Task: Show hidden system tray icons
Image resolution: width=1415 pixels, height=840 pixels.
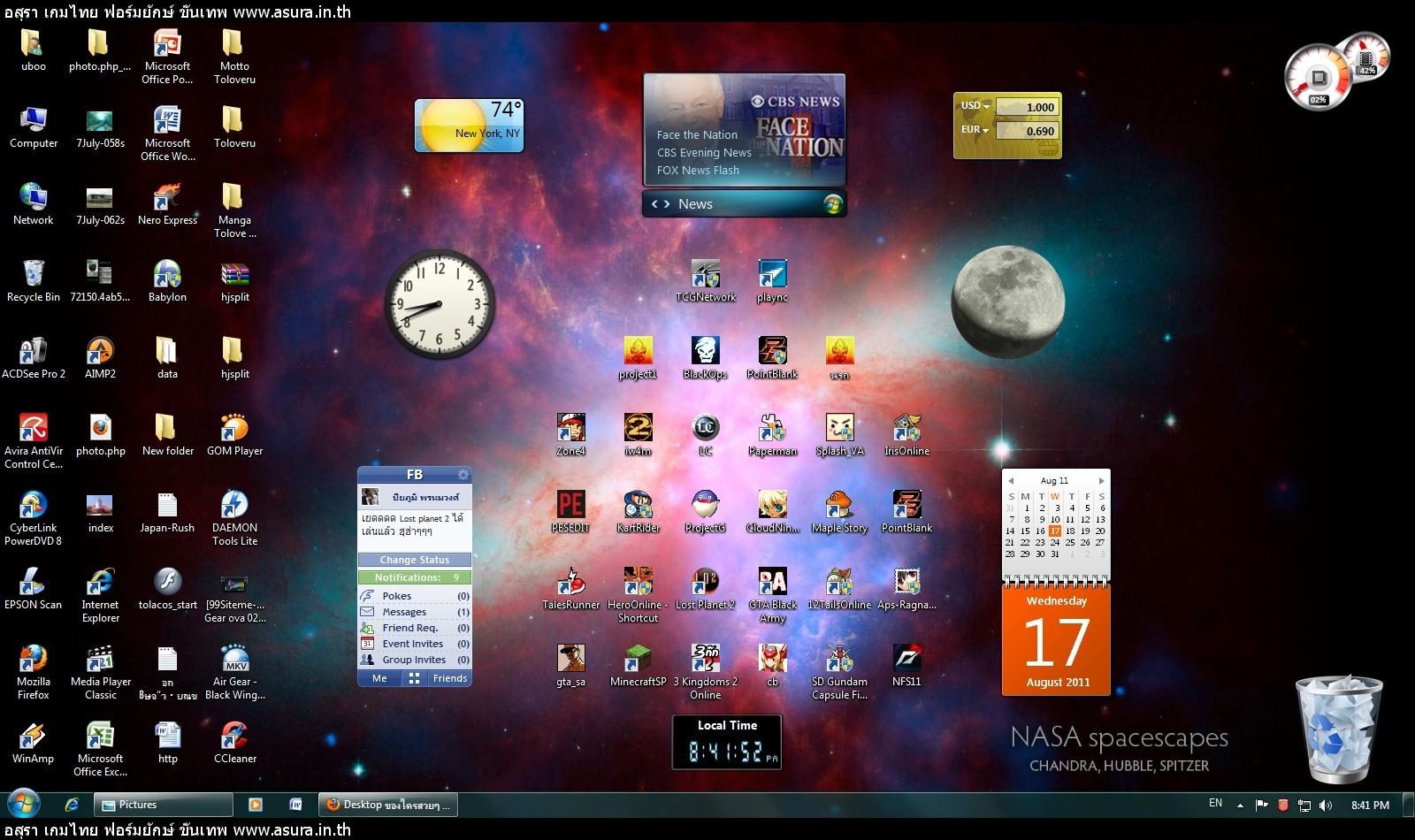Action: click(x=1240, y=806)
